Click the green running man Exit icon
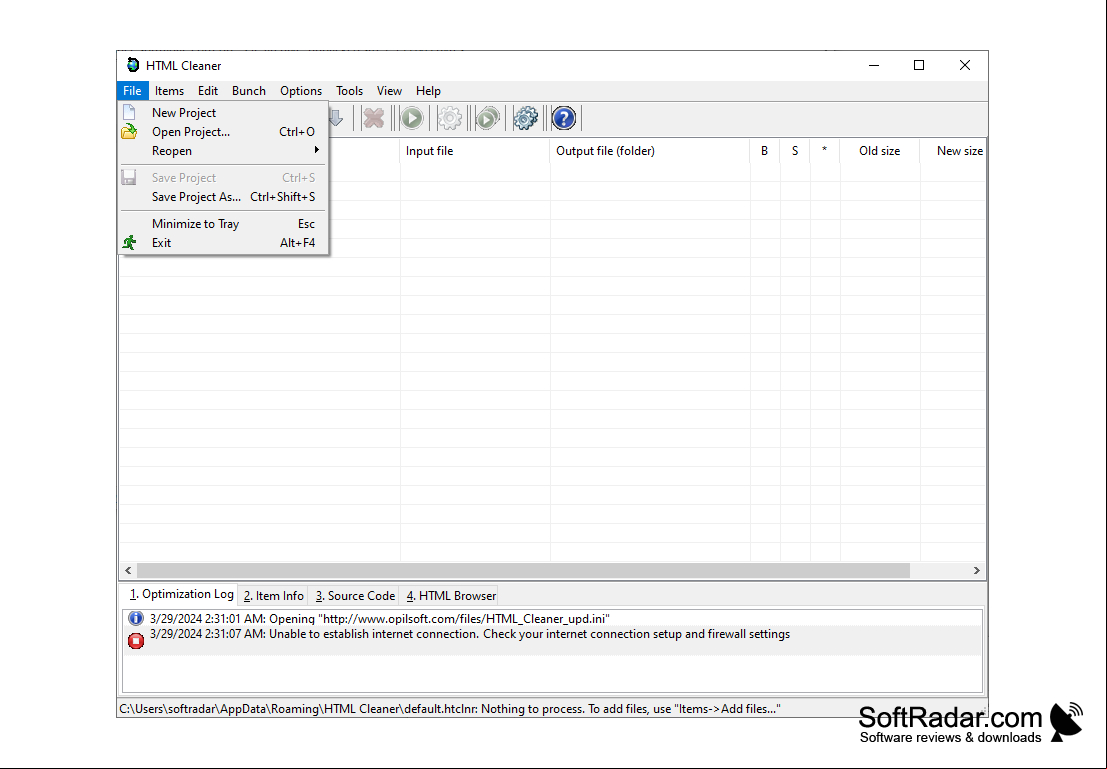1107x769 pixels. [x=129, y=242]
